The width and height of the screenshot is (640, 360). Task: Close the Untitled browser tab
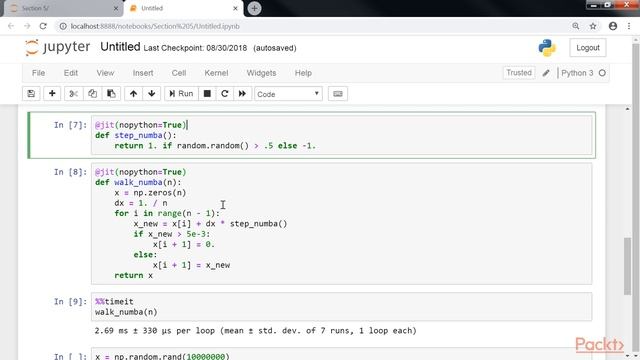[x=236, y=8]
